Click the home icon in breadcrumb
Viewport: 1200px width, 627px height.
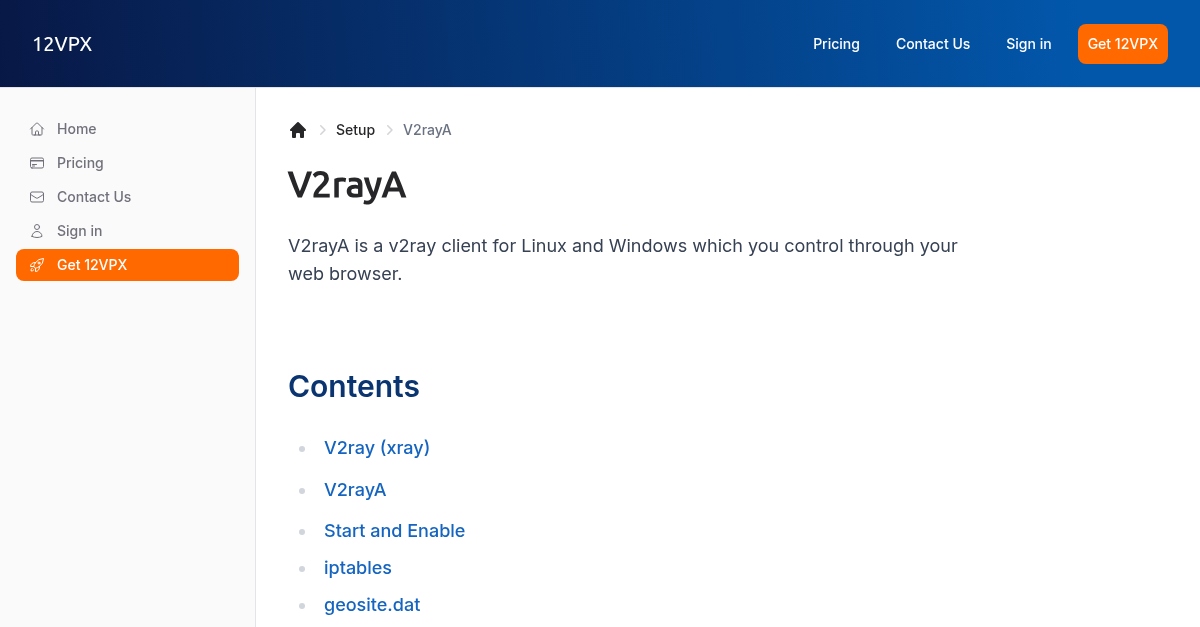coord(298,130)
